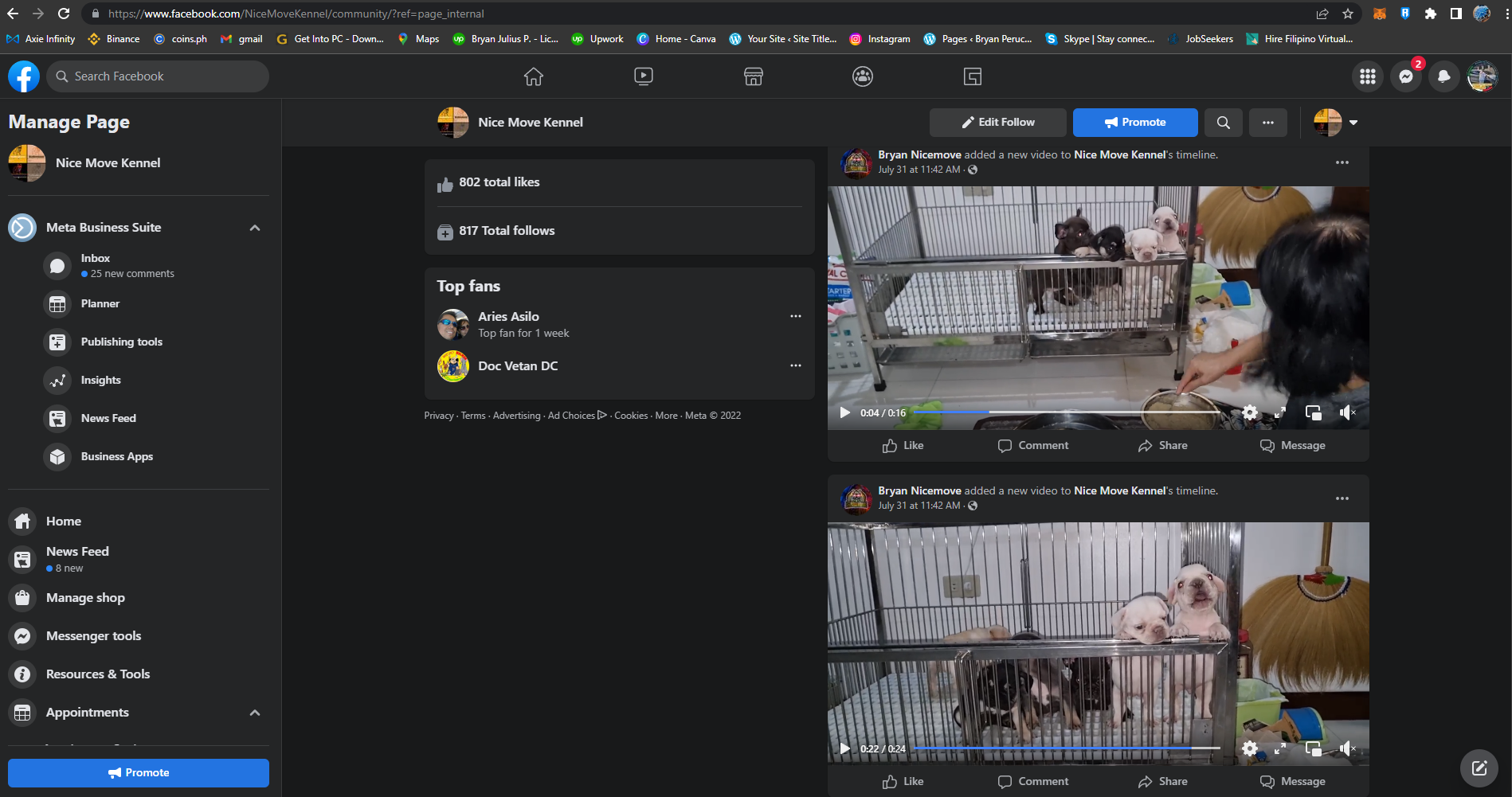Open the Home - Canva bookmark
The width and height of the screenshot is (1512, 797).
coord(676,39)
